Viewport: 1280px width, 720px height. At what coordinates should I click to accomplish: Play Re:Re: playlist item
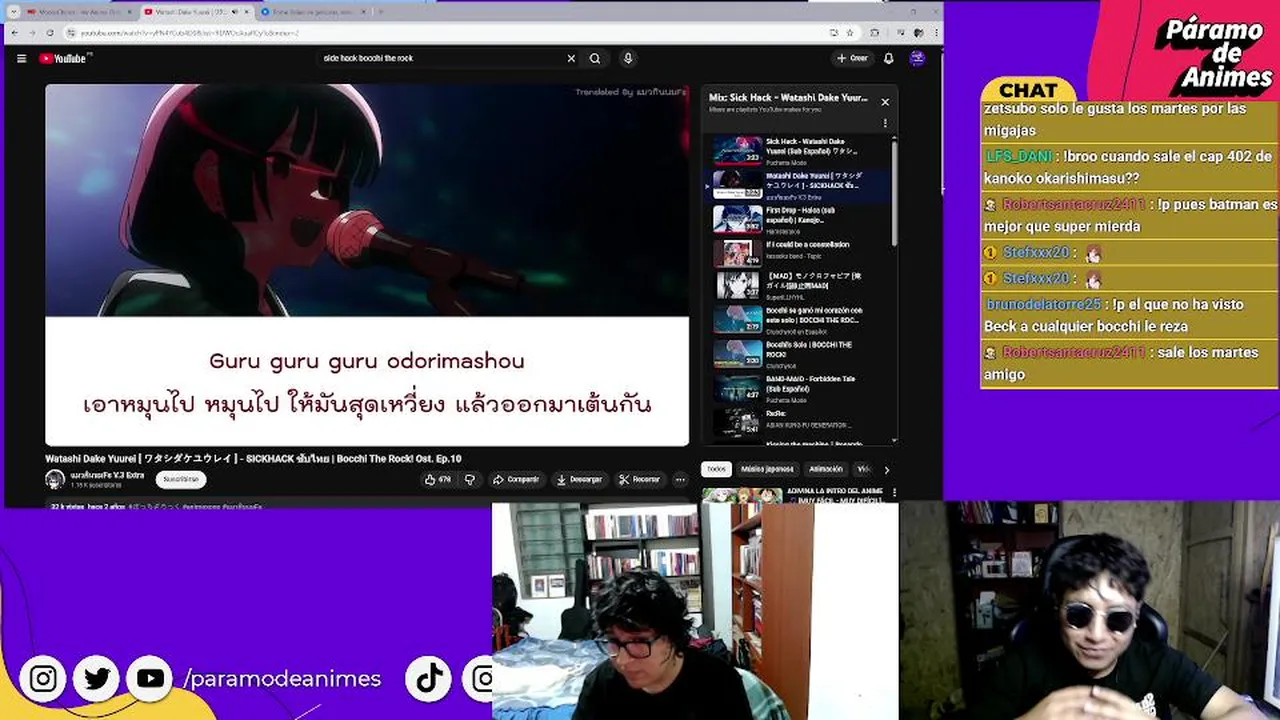tap(800, 422)
